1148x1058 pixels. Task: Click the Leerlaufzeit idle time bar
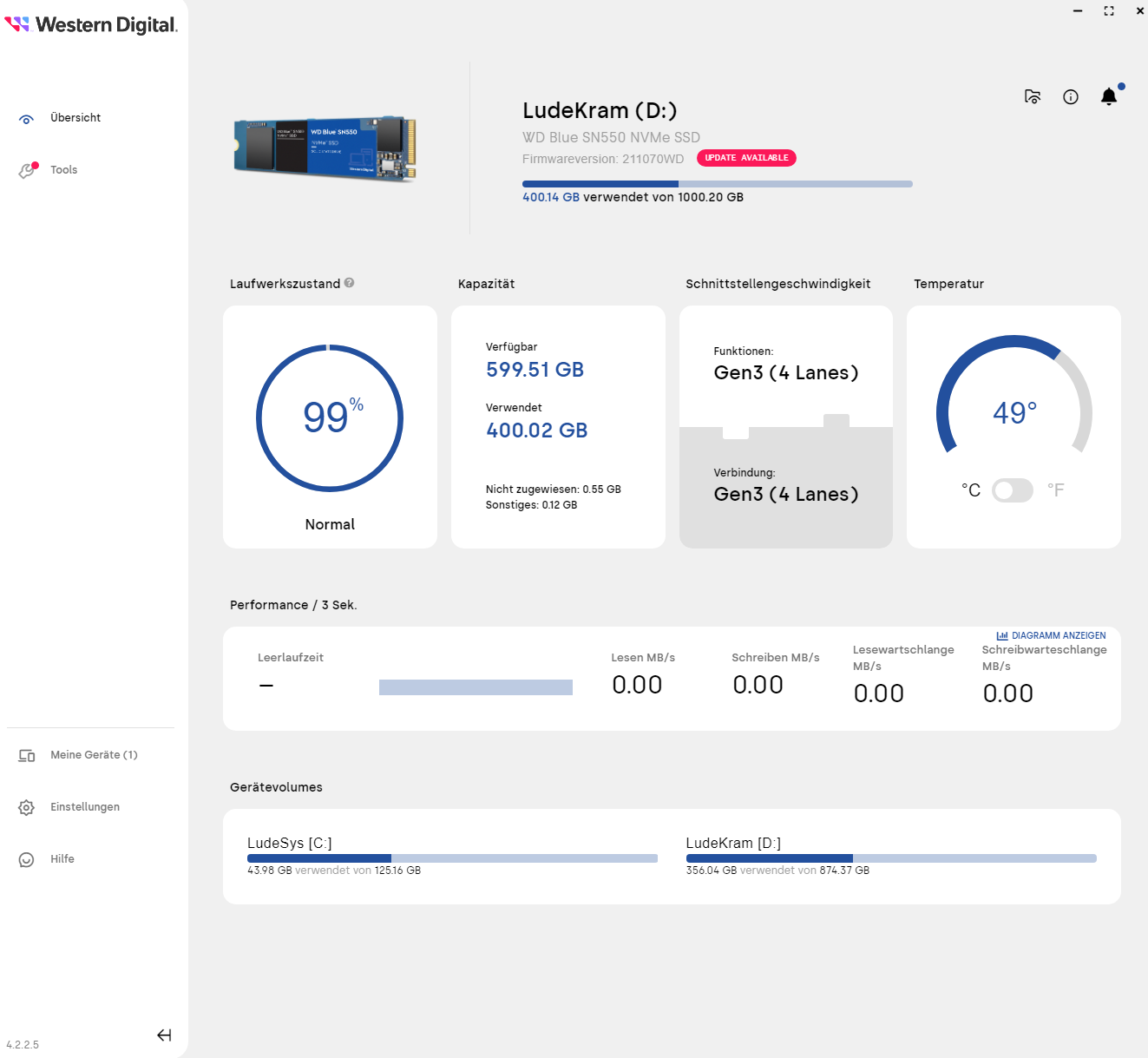(x=476, y=687)
